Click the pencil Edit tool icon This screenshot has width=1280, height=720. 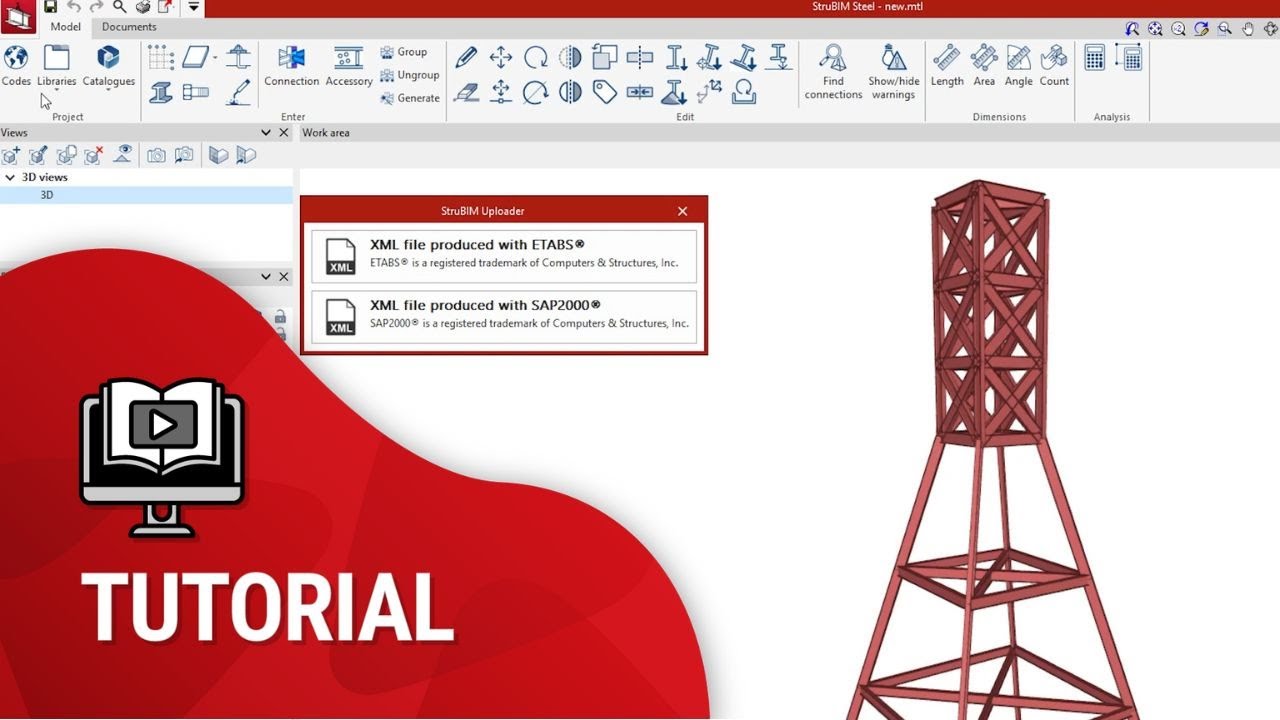point(466,57)
